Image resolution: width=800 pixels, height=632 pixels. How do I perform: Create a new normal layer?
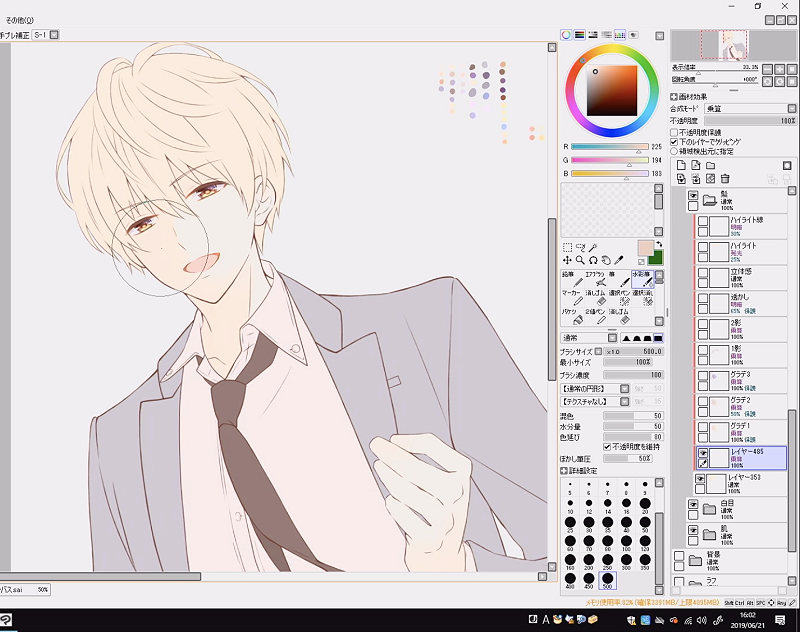tap(681, 165)
